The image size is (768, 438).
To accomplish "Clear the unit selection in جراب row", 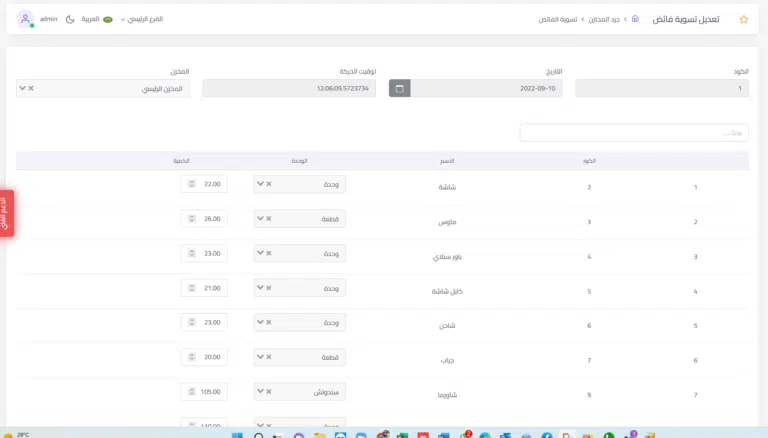I will (x=268, y=357).
